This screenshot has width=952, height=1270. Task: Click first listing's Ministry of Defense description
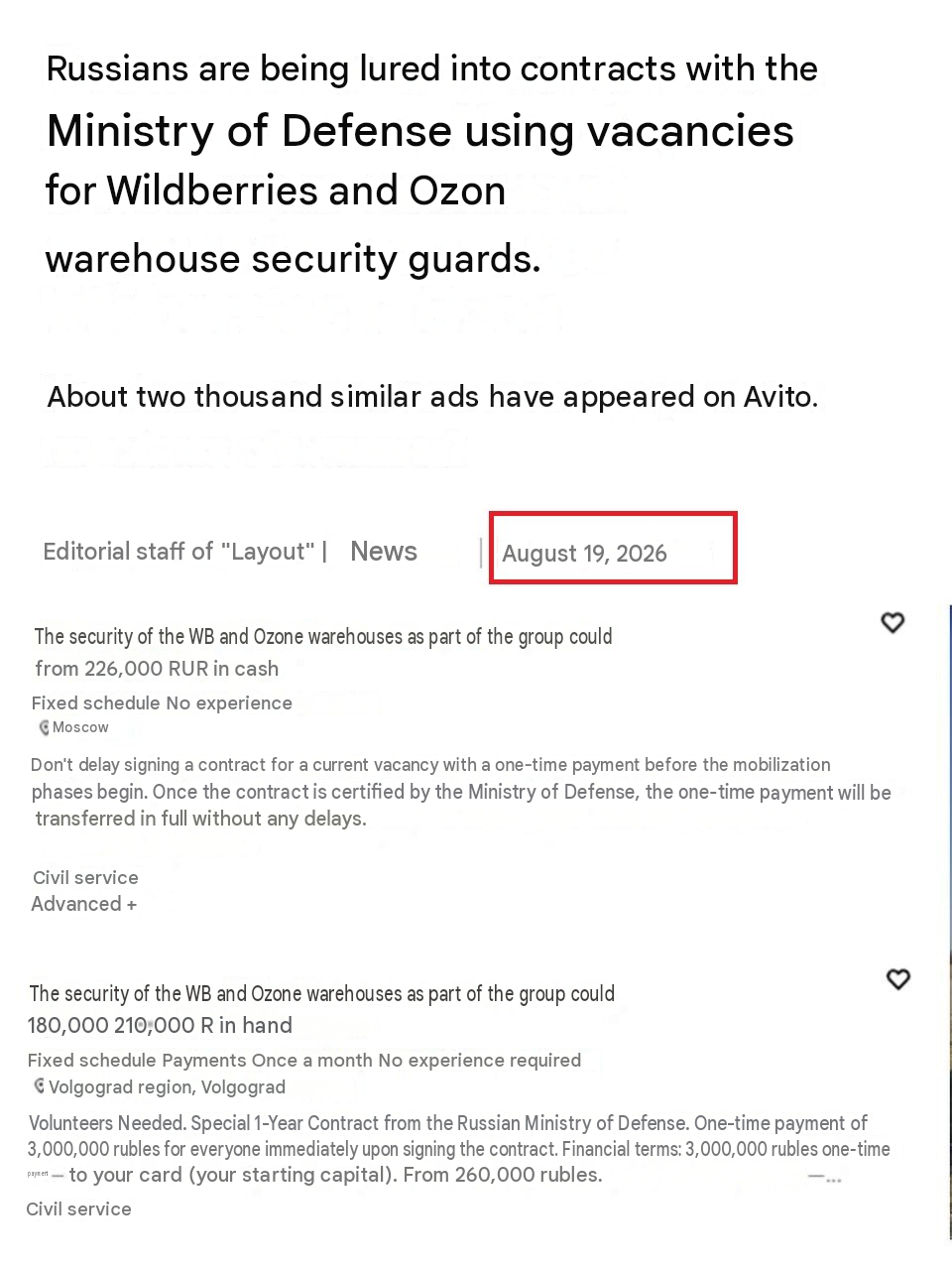(461, 792)
